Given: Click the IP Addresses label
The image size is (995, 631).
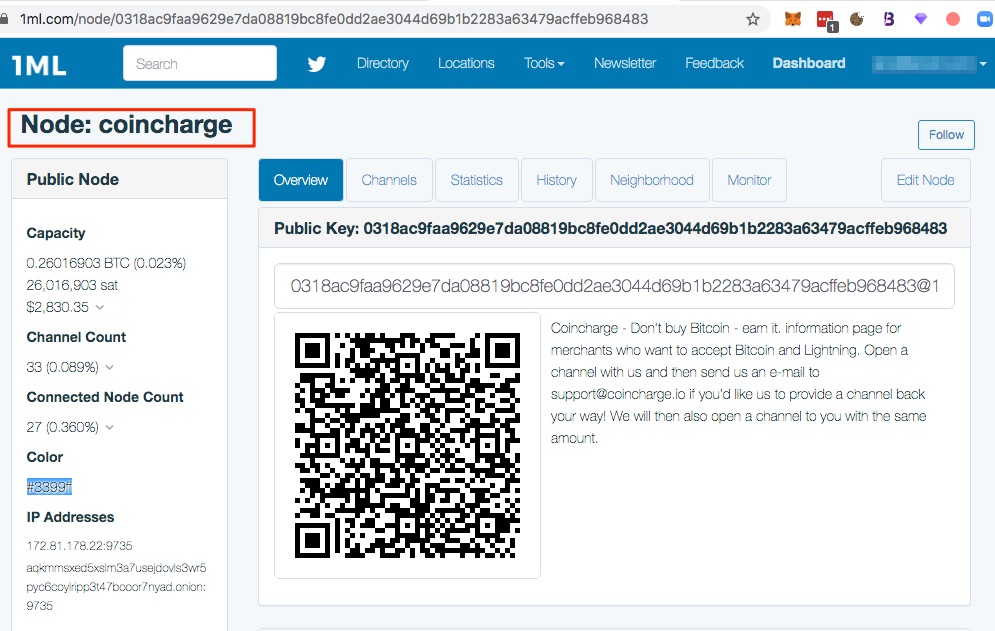Looking at the screenshot, I should 70,517.
